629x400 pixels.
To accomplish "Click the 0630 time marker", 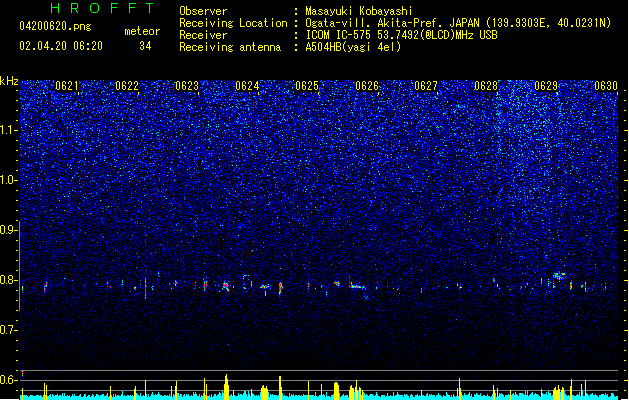I will click(606, 86).
